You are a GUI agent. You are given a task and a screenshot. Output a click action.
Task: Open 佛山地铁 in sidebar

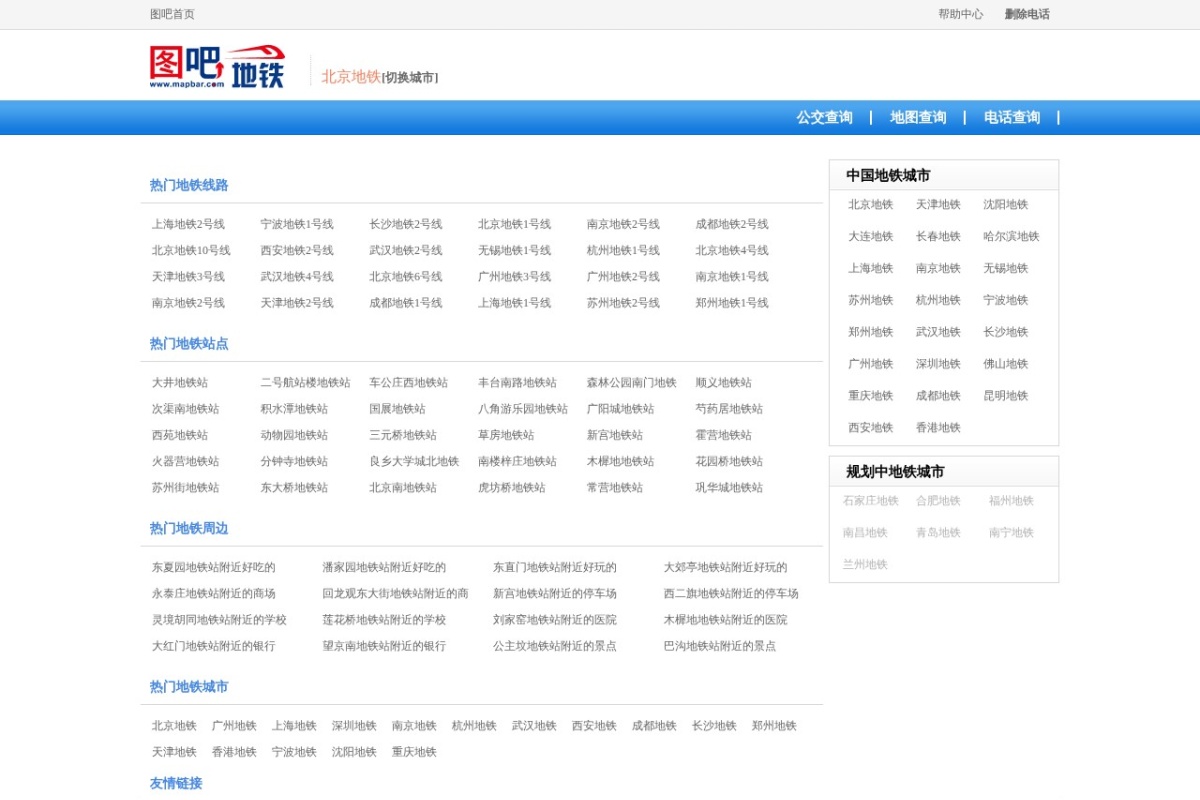1005,364
